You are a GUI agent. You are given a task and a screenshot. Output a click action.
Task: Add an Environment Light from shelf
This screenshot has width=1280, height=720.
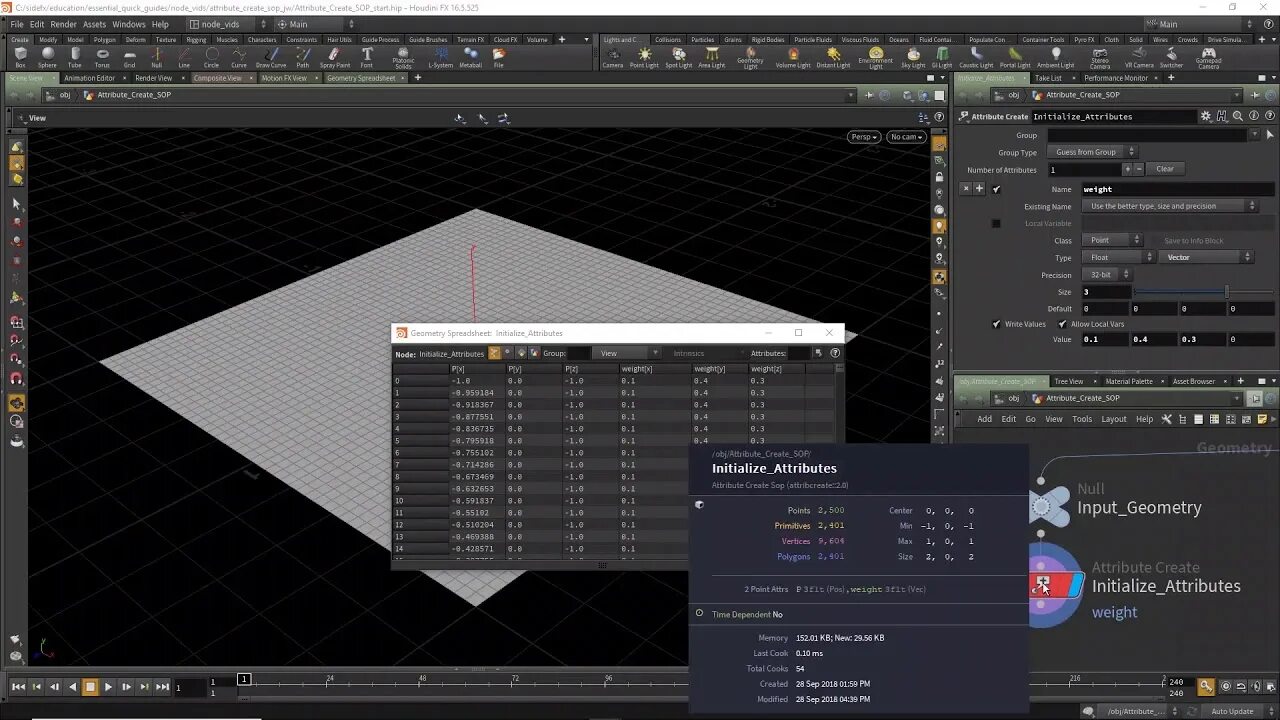[x=875, y=58]
